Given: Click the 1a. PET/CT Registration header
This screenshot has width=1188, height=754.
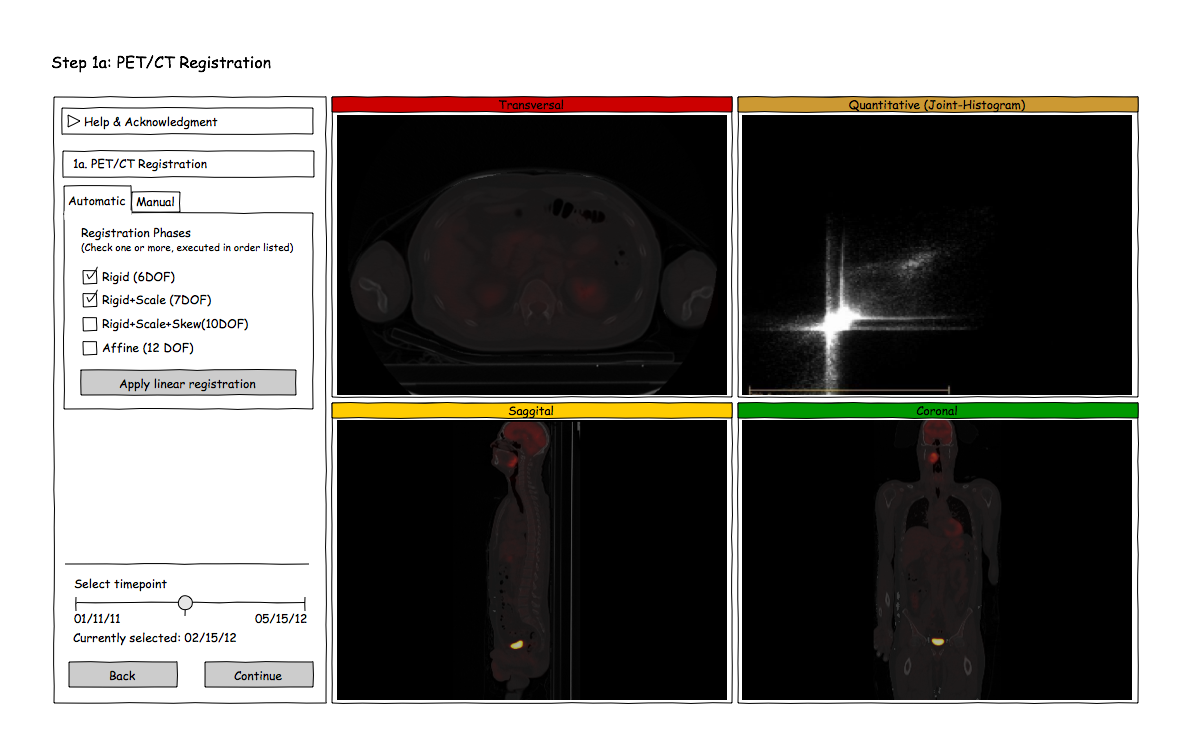Looking at the screenshot, I should pyautogui.click(x=187, y=164).
